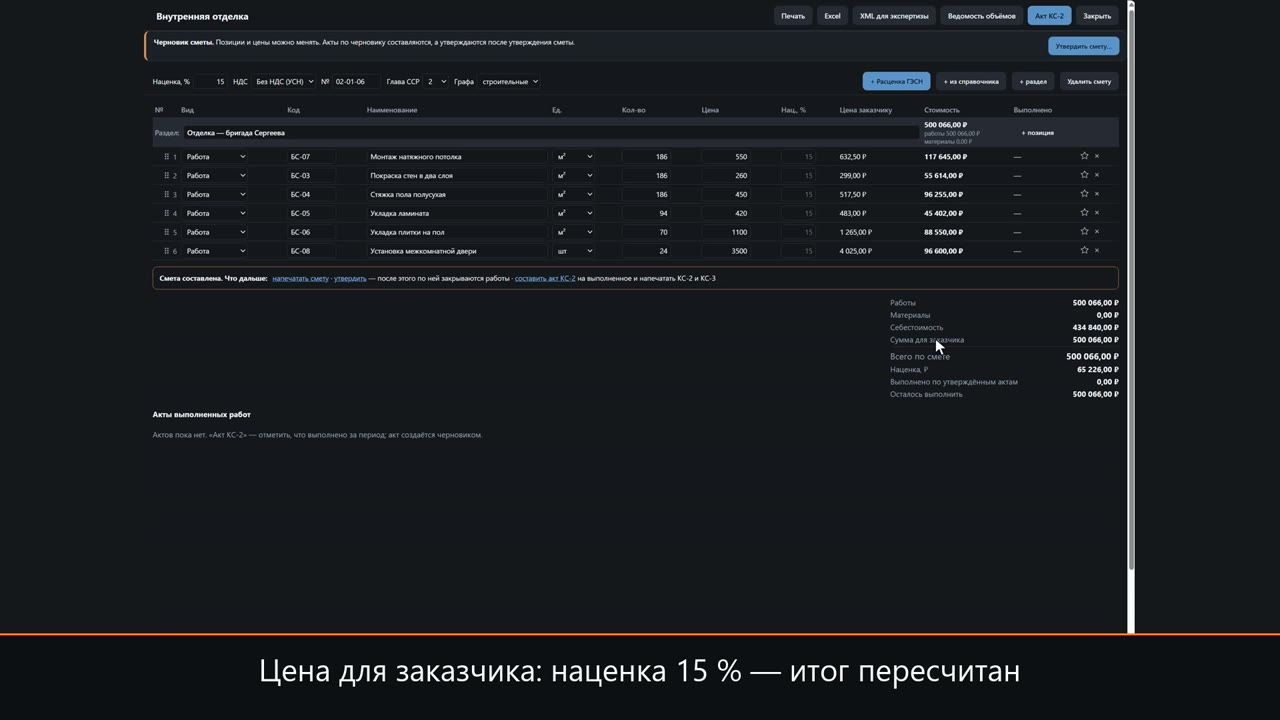Open XML для экспертизы
This screenshot has width=1280, height=720.
894,16
